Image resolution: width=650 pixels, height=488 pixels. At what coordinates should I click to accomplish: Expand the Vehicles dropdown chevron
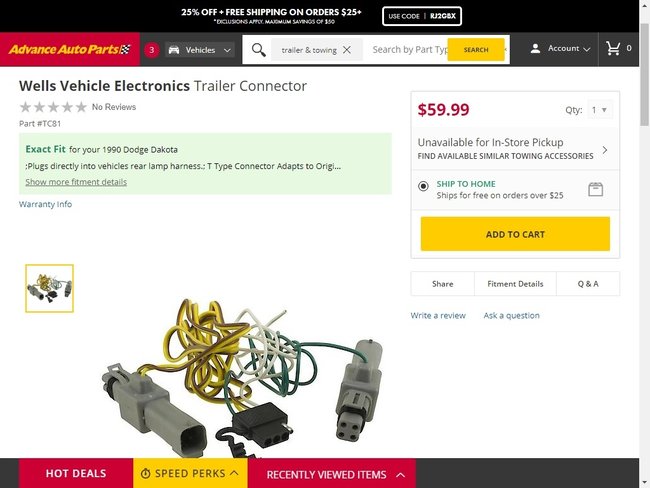[x=228, y=49]
